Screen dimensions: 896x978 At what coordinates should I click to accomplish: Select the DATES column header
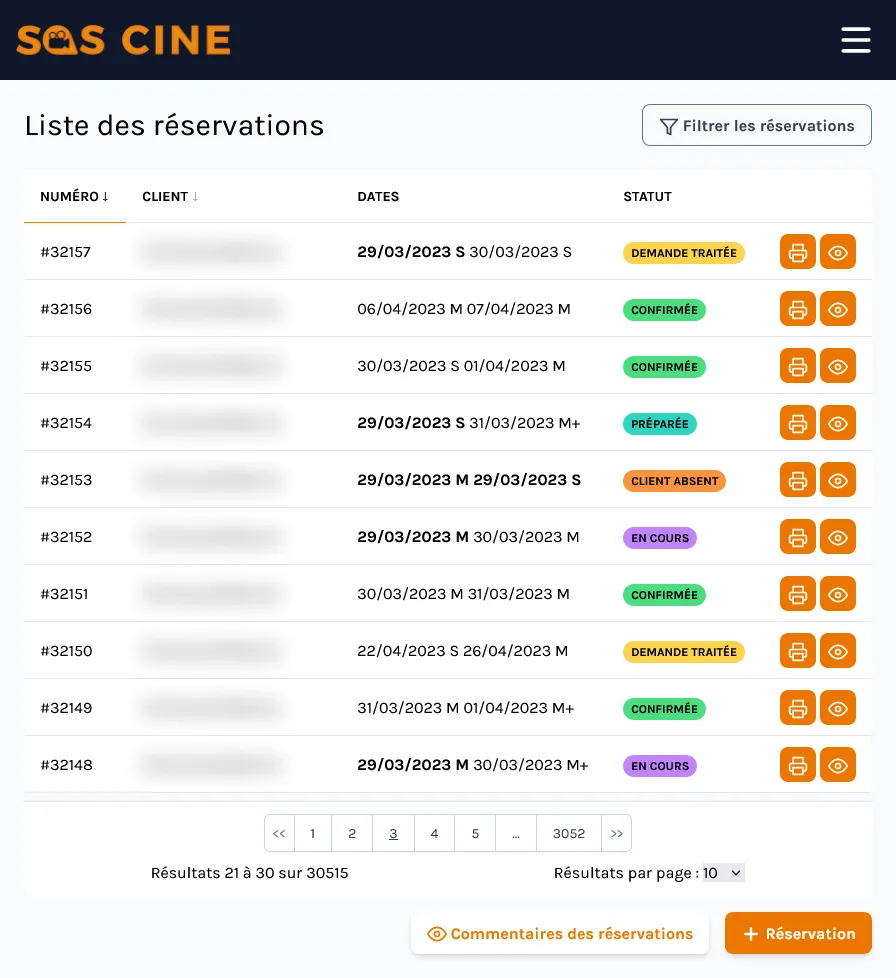tap(378, 196)
